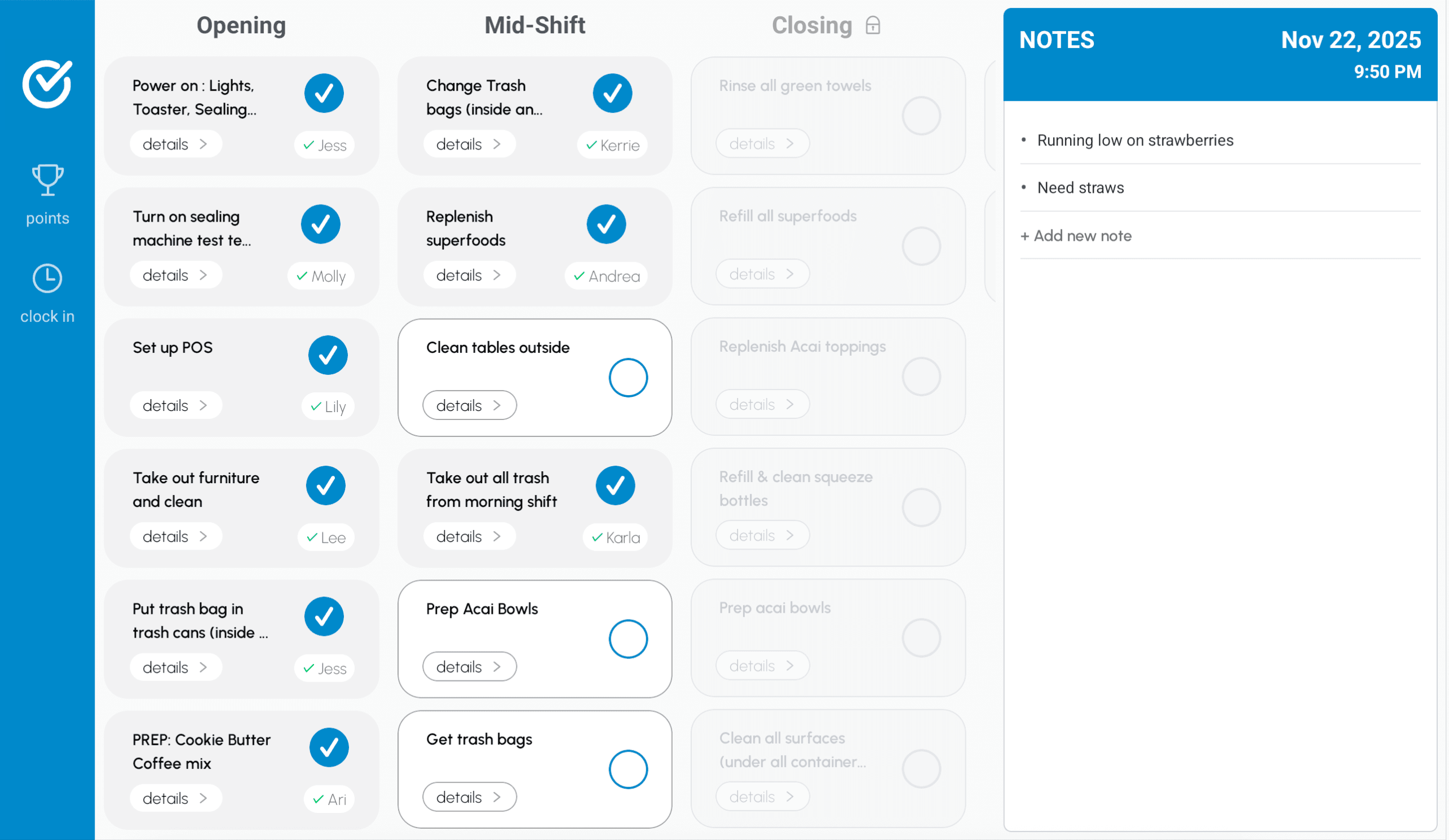
Task: Open the points trophy icon
Action: (47, 180)
